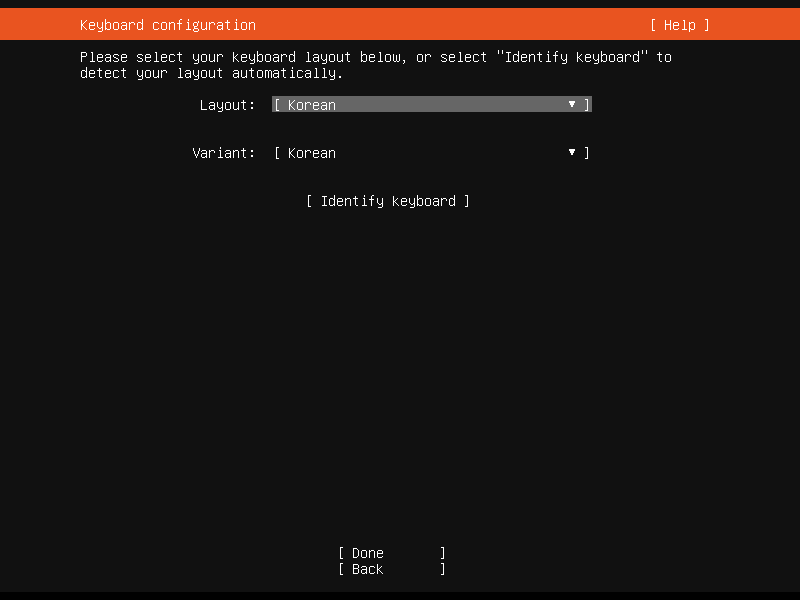The height and width of the screenshot is (600, 800).
Task: Click the Variant field label
Action: click(223, 152)
